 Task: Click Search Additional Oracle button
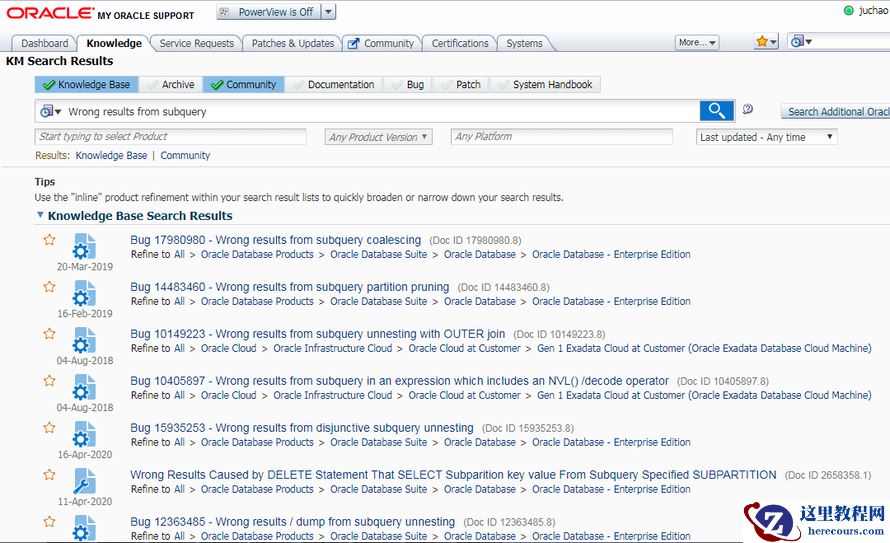[x=835, y=112]
